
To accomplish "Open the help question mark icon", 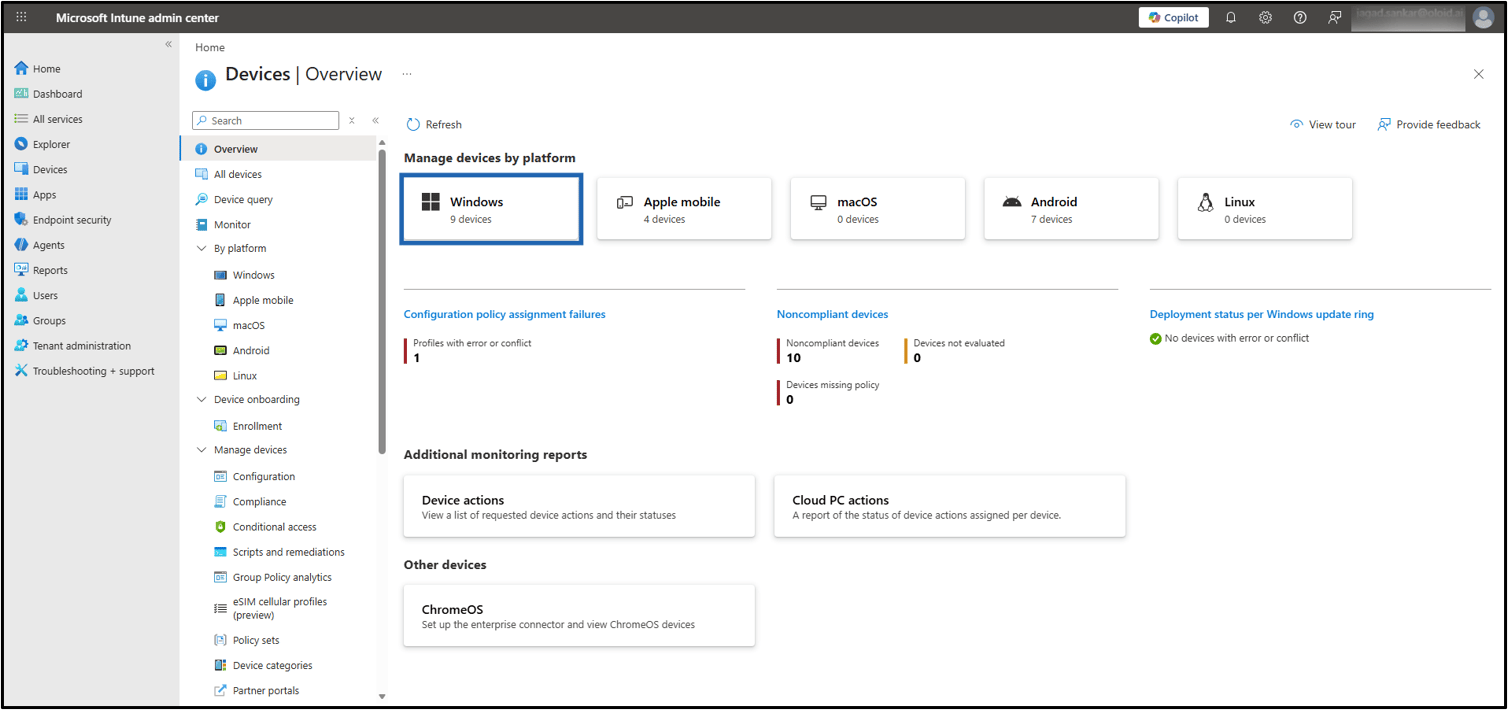I will click(x=1300, y=18).
